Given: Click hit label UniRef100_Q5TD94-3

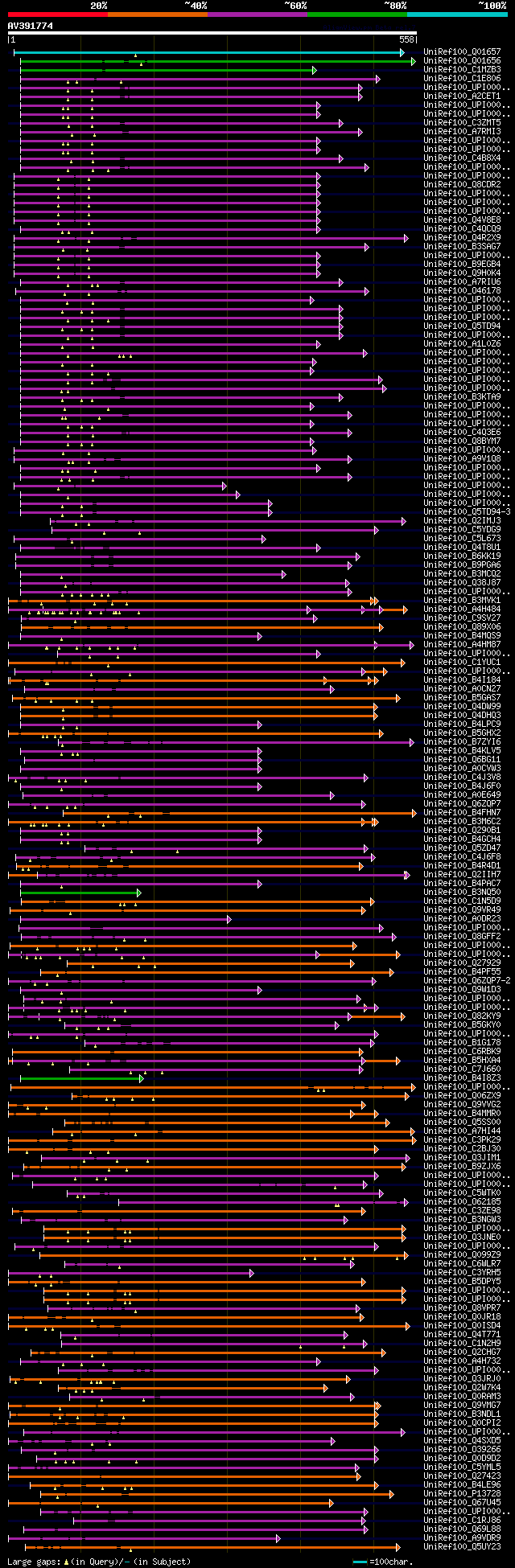Looking at the screenshot, I should 467,512.
